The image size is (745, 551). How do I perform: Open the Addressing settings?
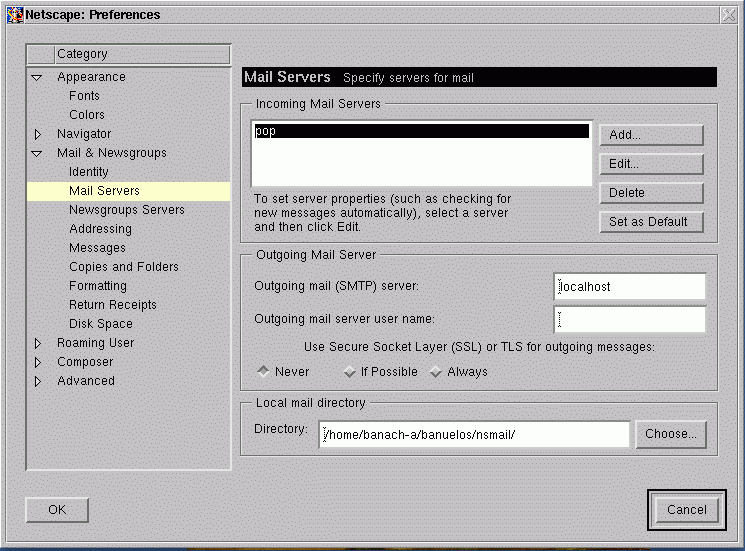100,228
